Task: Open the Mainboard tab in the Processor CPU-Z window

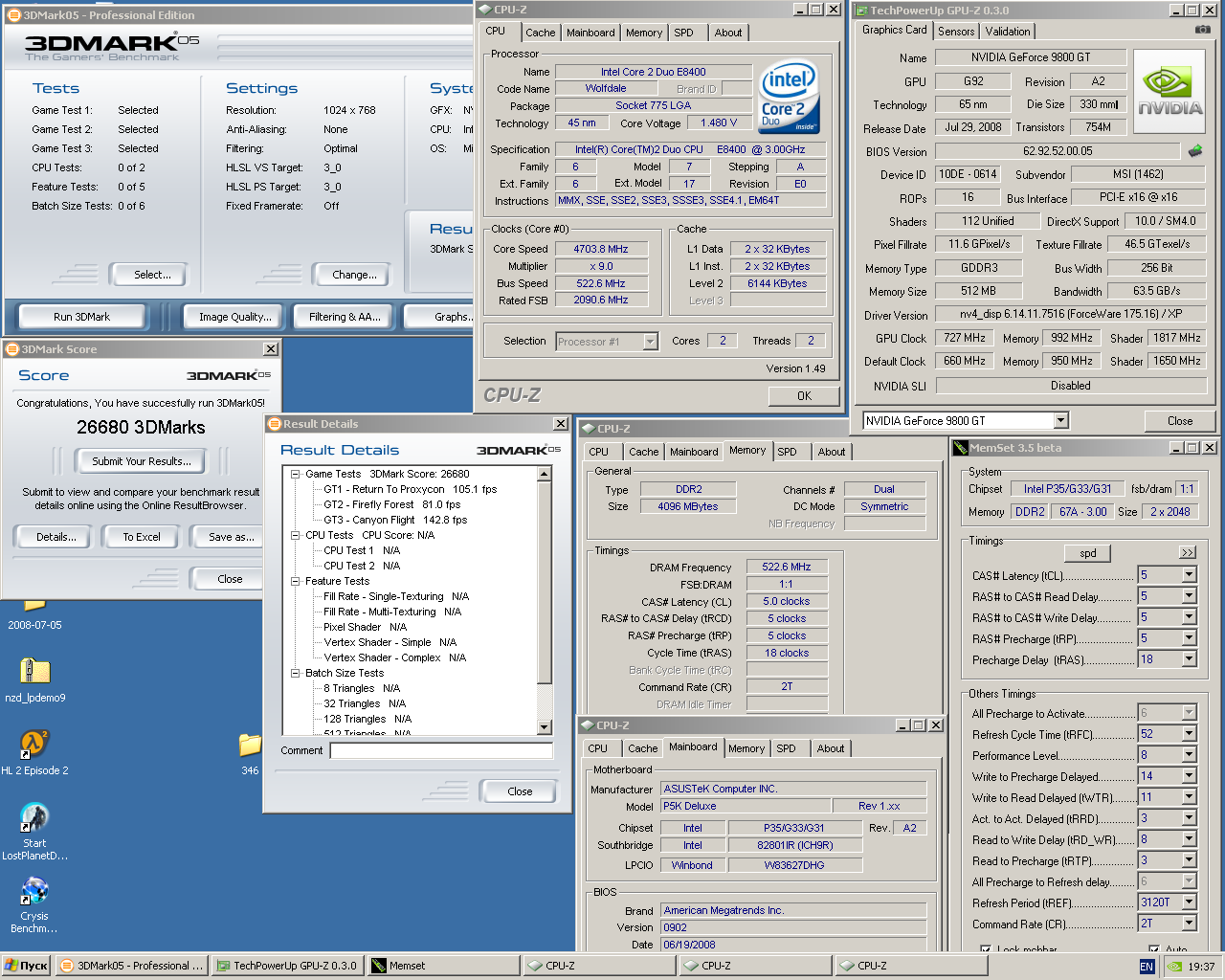Action: pos(590,33)
